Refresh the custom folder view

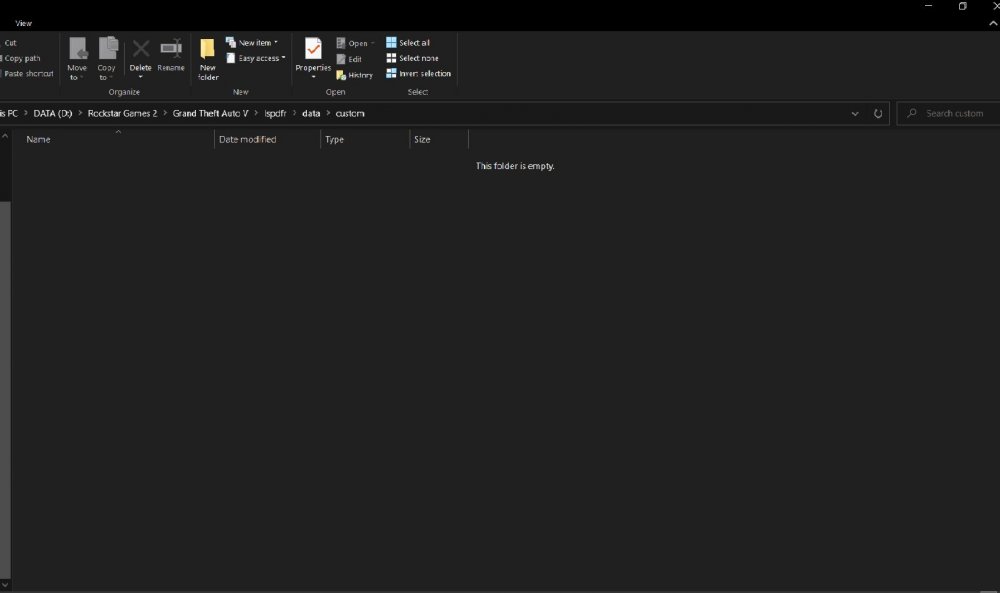878,113
